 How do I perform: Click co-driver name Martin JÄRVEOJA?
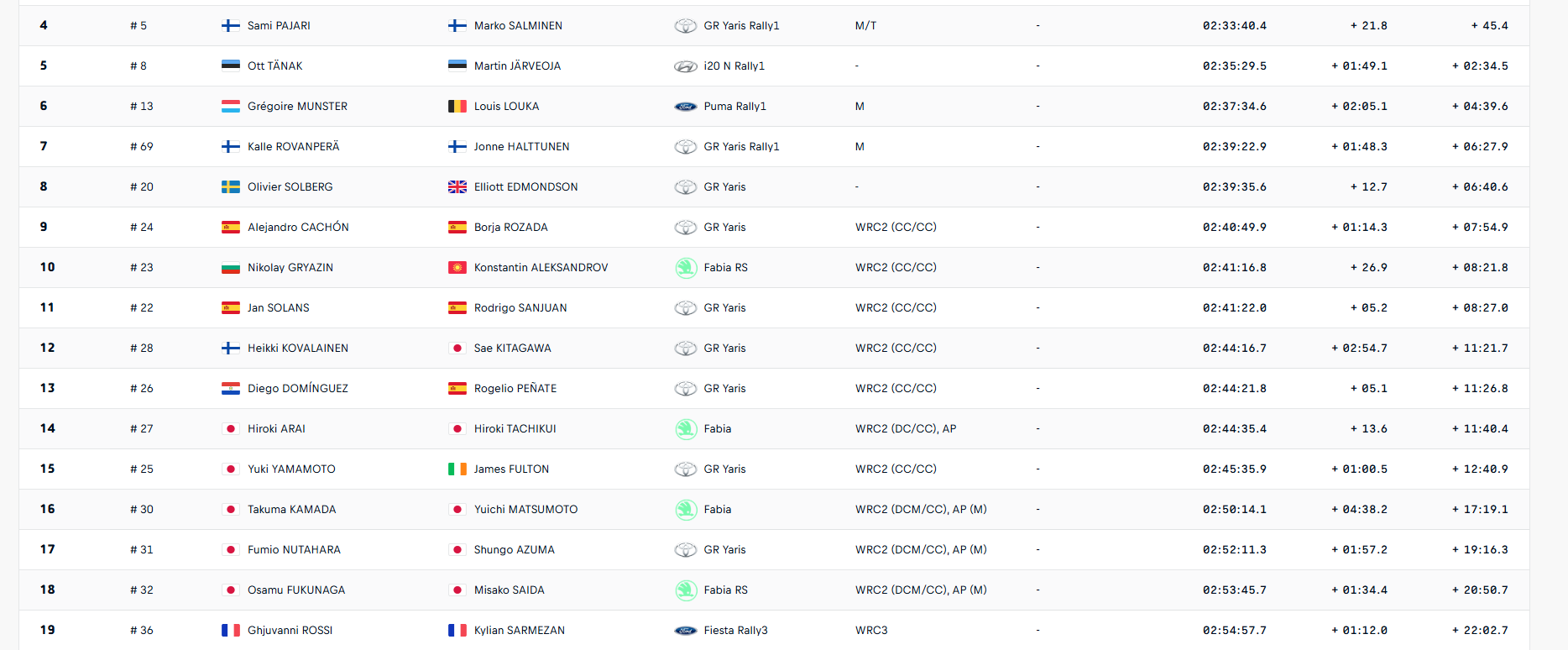517,66
